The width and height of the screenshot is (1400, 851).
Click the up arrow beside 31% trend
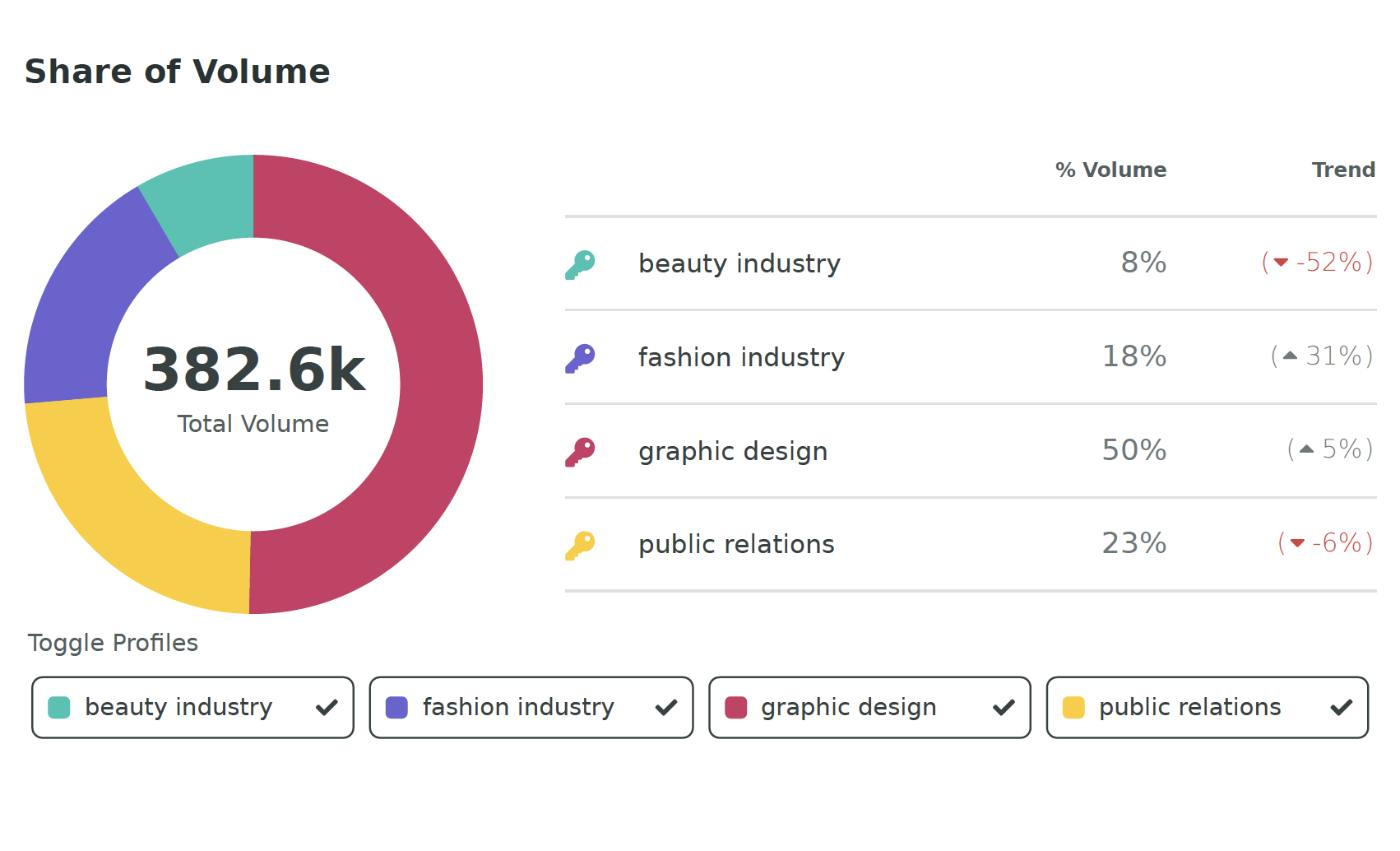(1290, 356)
